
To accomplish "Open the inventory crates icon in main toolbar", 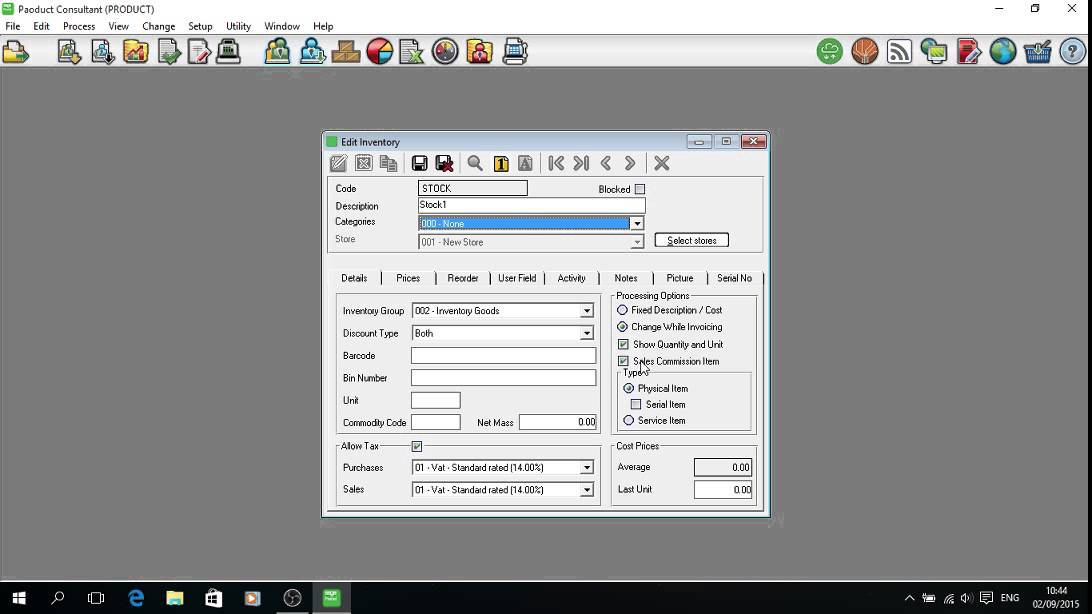I will [x=345, y=52].
